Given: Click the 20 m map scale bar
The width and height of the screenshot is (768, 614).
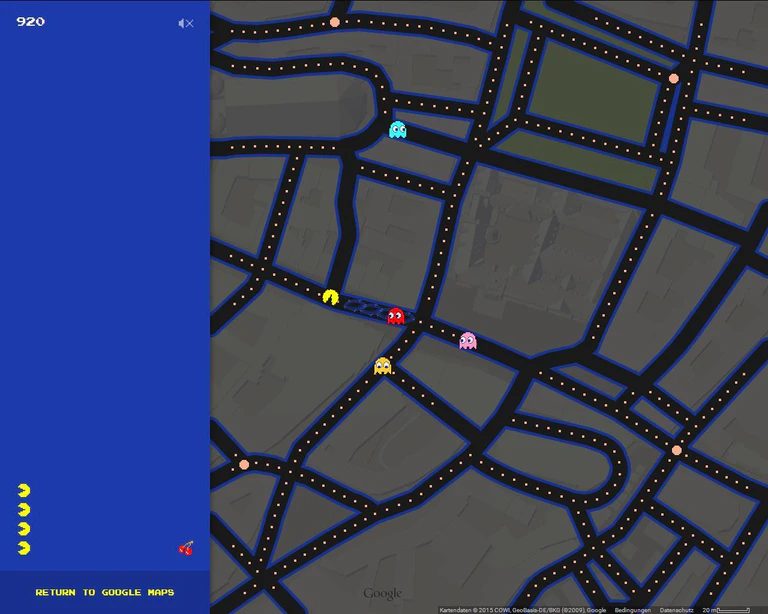Looking at the screenshot, I should [727, 610].
